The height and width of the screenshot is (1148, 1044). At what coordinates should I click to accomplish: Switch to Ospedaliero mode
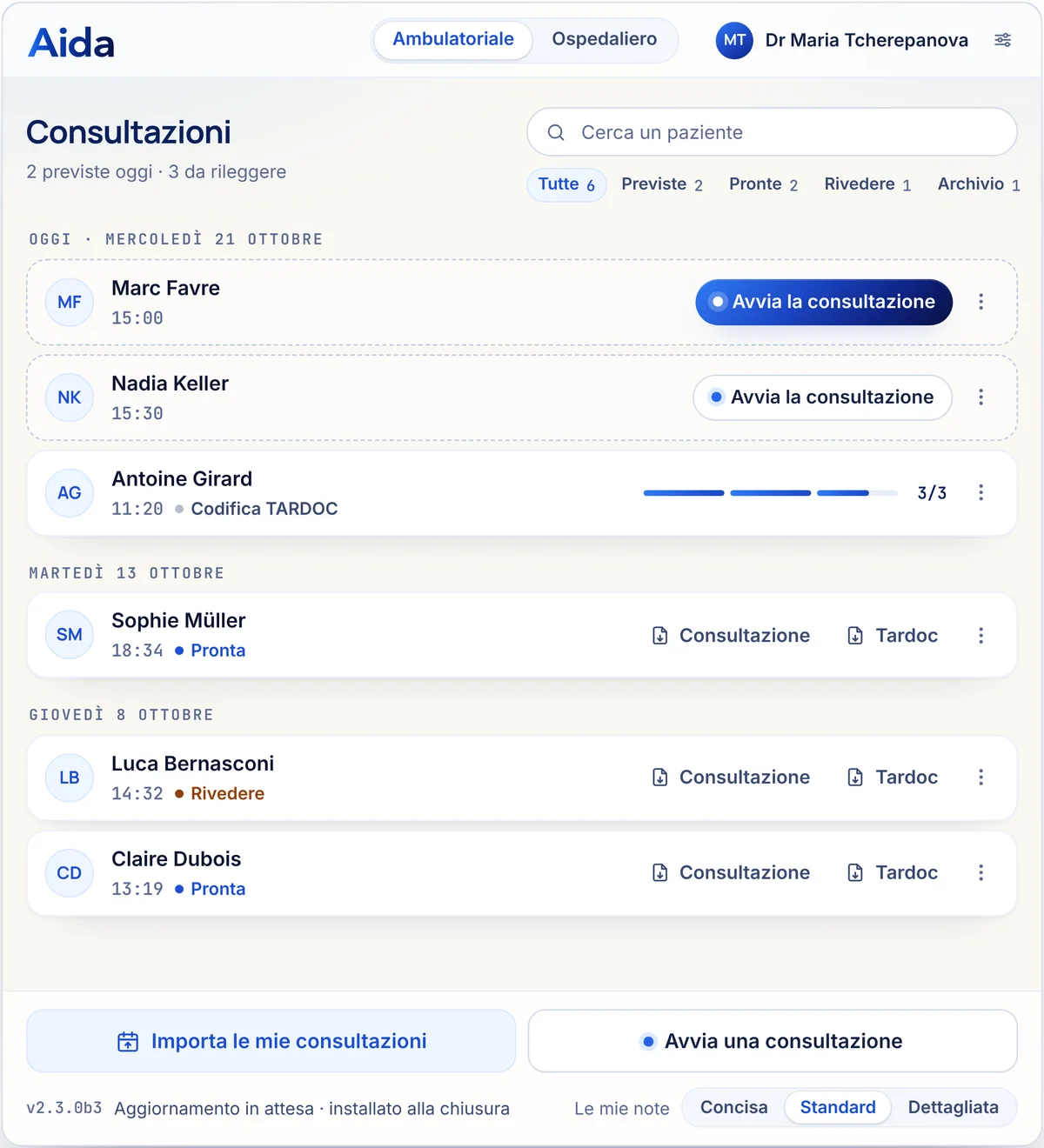[x=605, y=39]
